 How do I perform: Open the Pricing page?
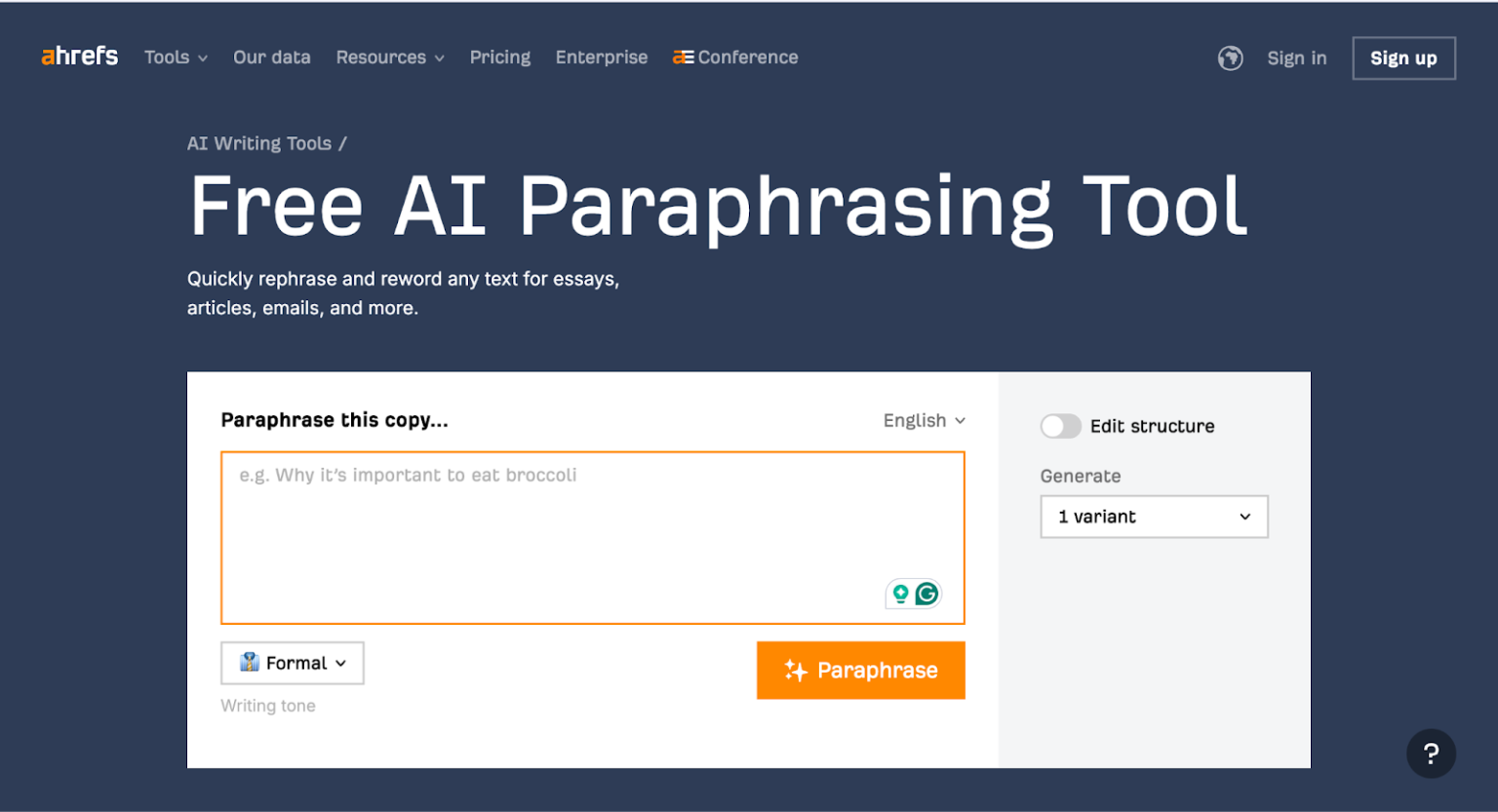tap(500, 58)
